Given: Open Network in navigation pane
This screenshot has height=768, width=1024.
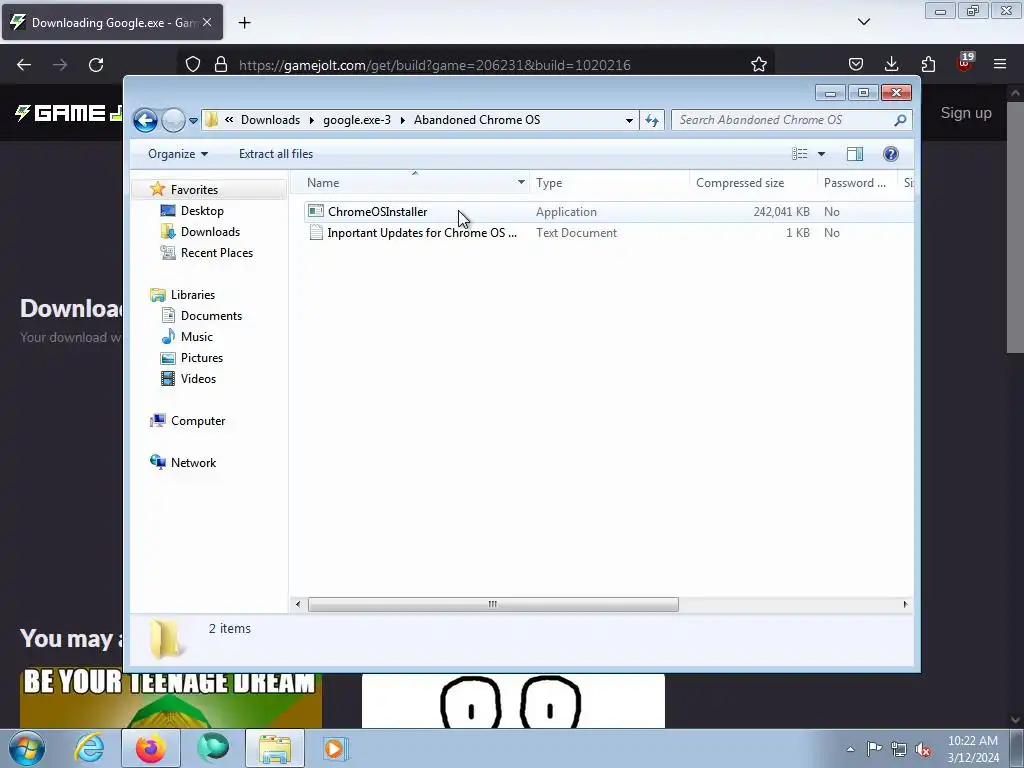Looking at the screenshot, I should coord(193,463).
